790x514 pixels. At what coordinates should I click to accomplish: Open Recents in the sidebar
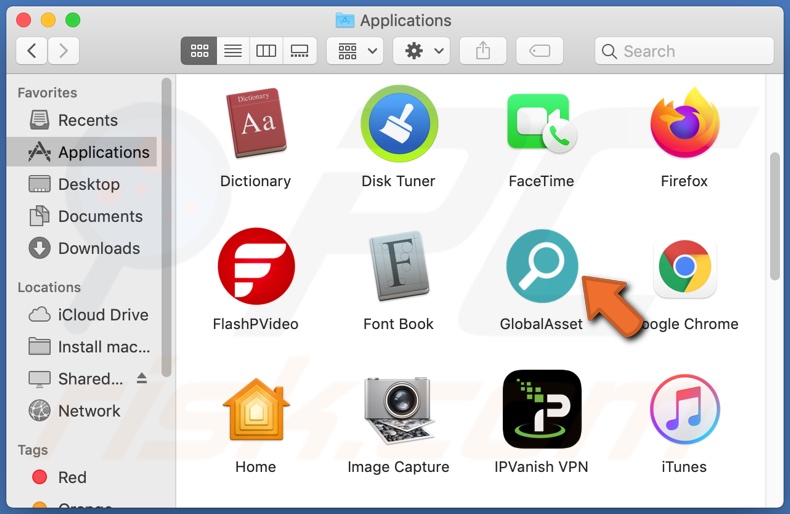pos(82,120)
